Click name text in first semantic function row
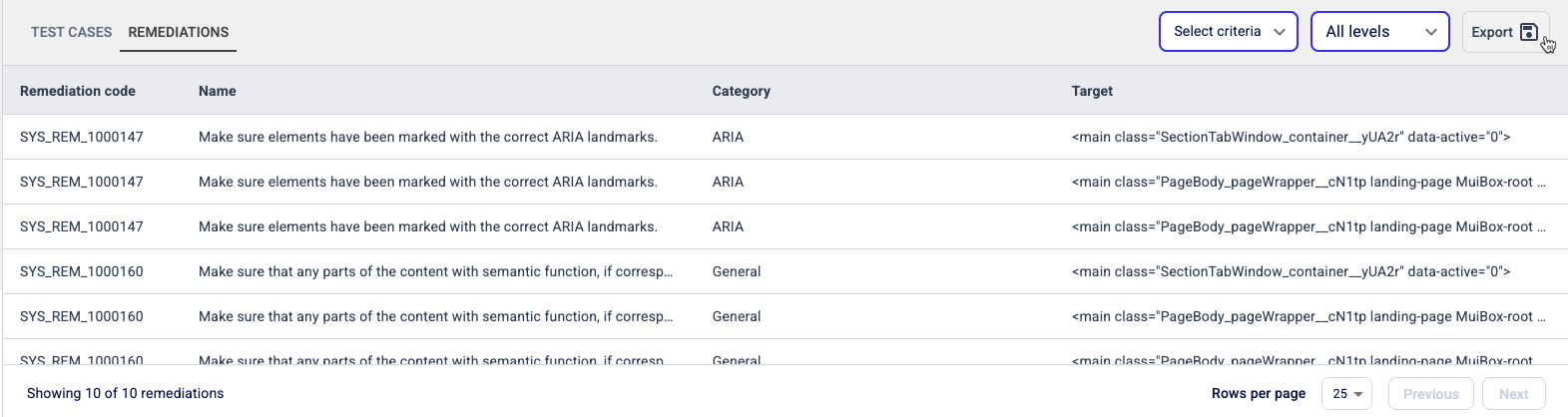The height and width of the screenshot is (417, 1568). pyautogui.click(x=436, y=271)
